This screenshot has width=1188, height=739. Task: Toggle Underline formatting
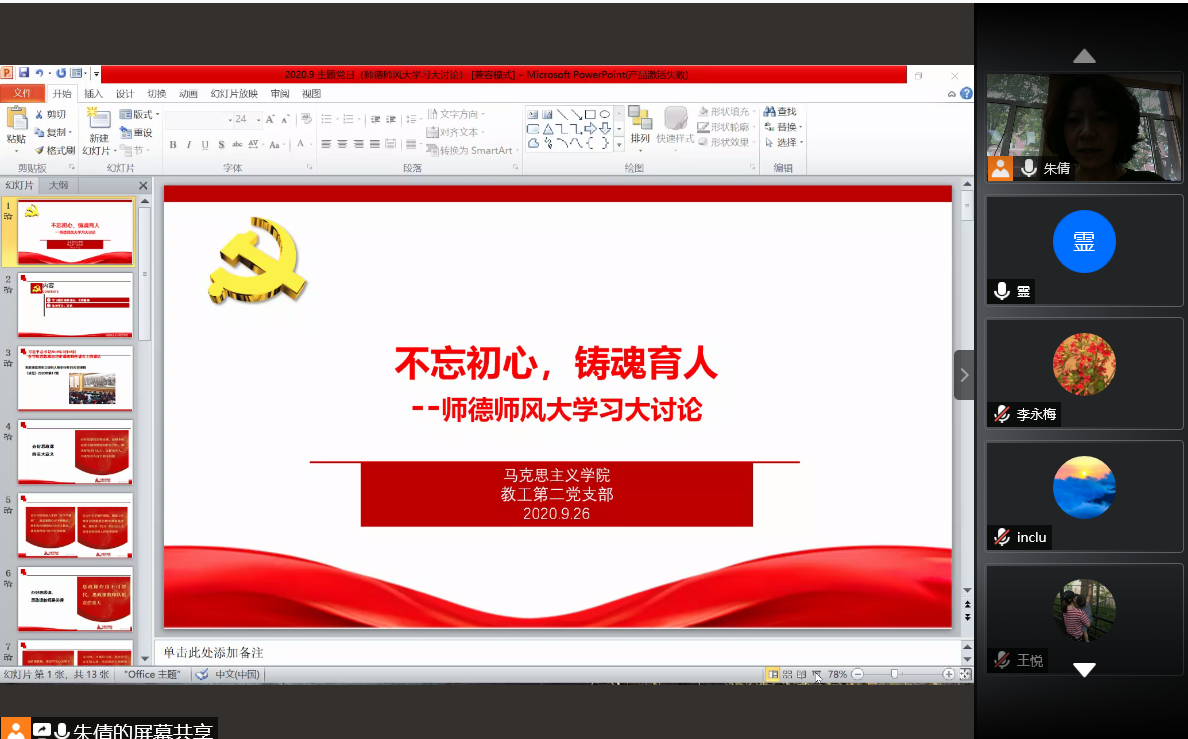tap(205, 144)
